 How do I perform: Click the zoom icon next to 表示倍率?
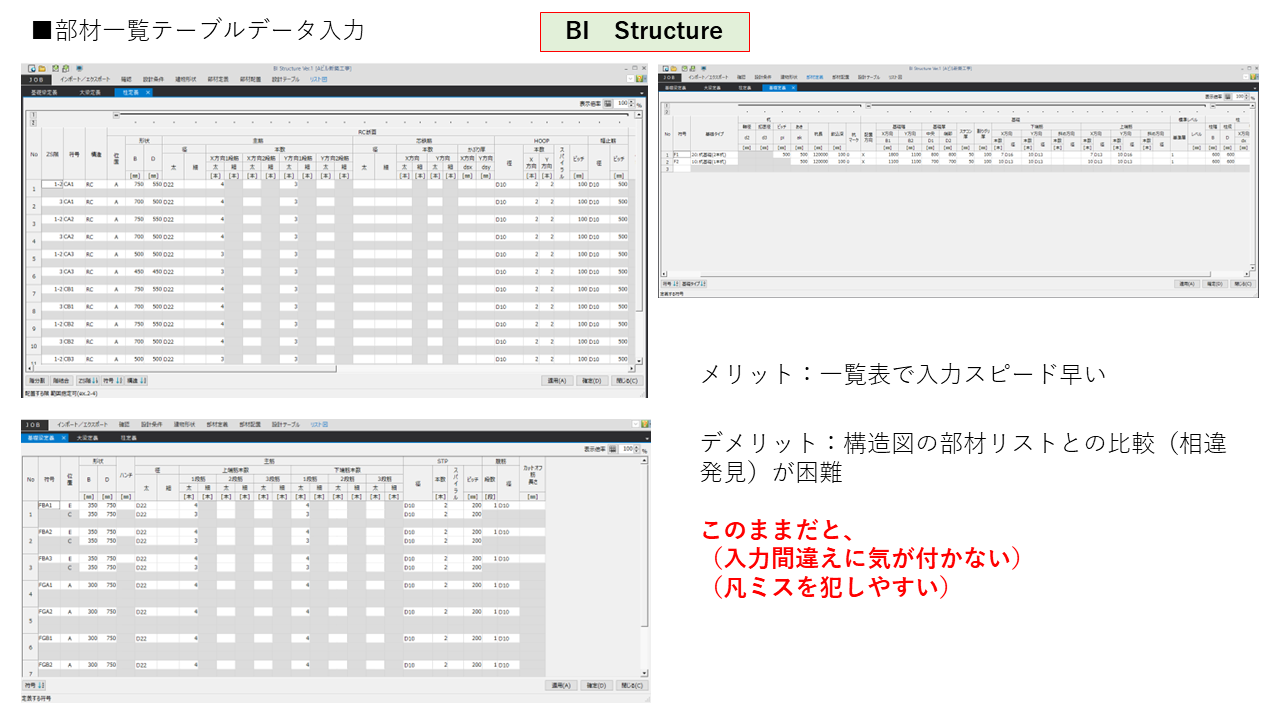(x=608, y=104)
